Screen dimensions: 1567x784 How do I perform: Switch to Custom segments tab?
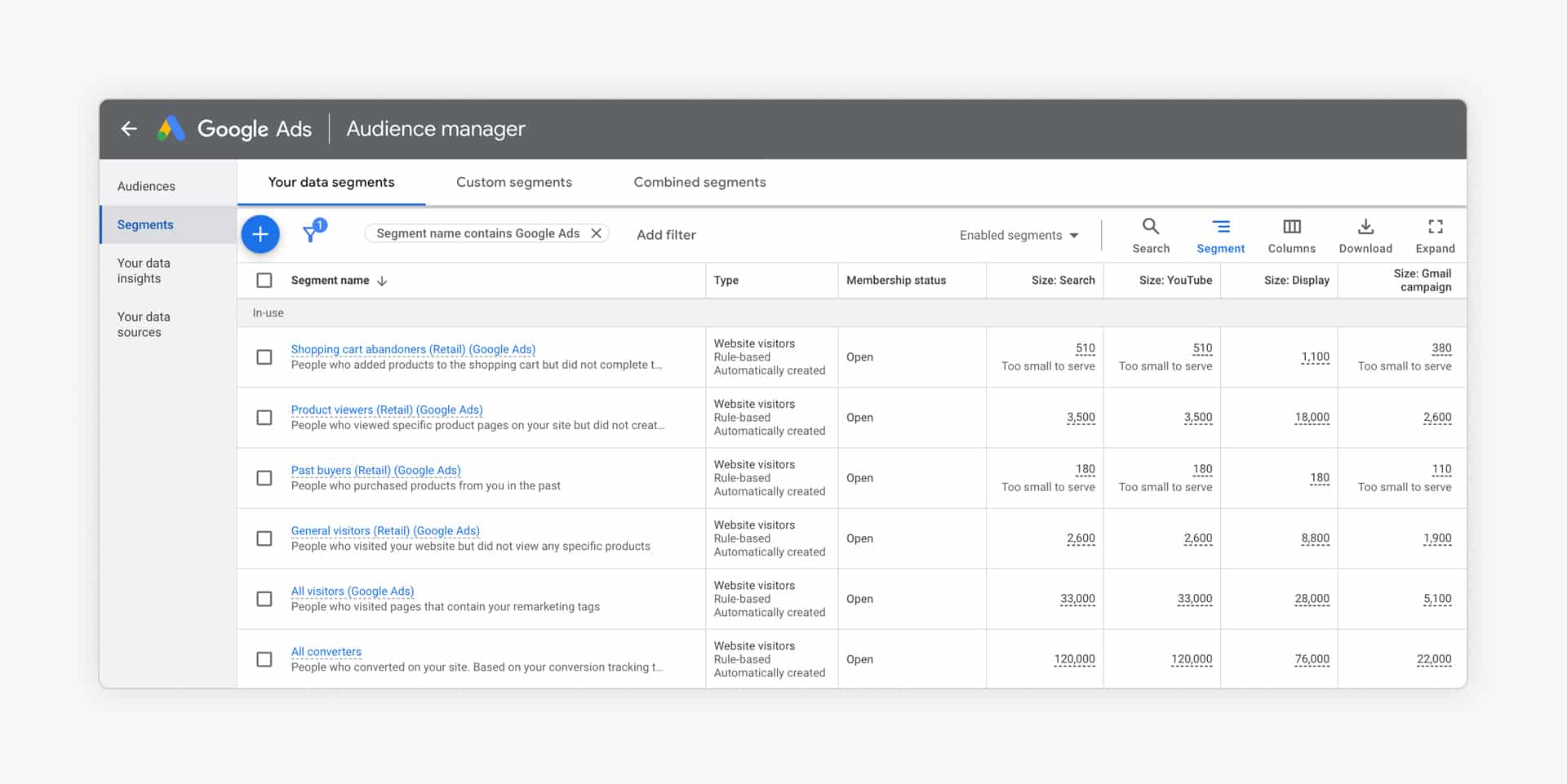(x=514, y=182)
